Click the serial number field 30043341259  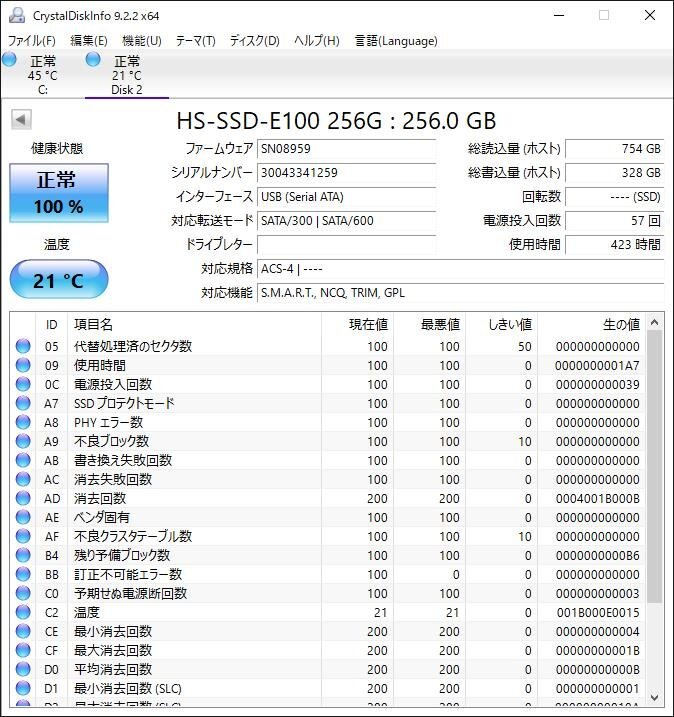point(346,173)
